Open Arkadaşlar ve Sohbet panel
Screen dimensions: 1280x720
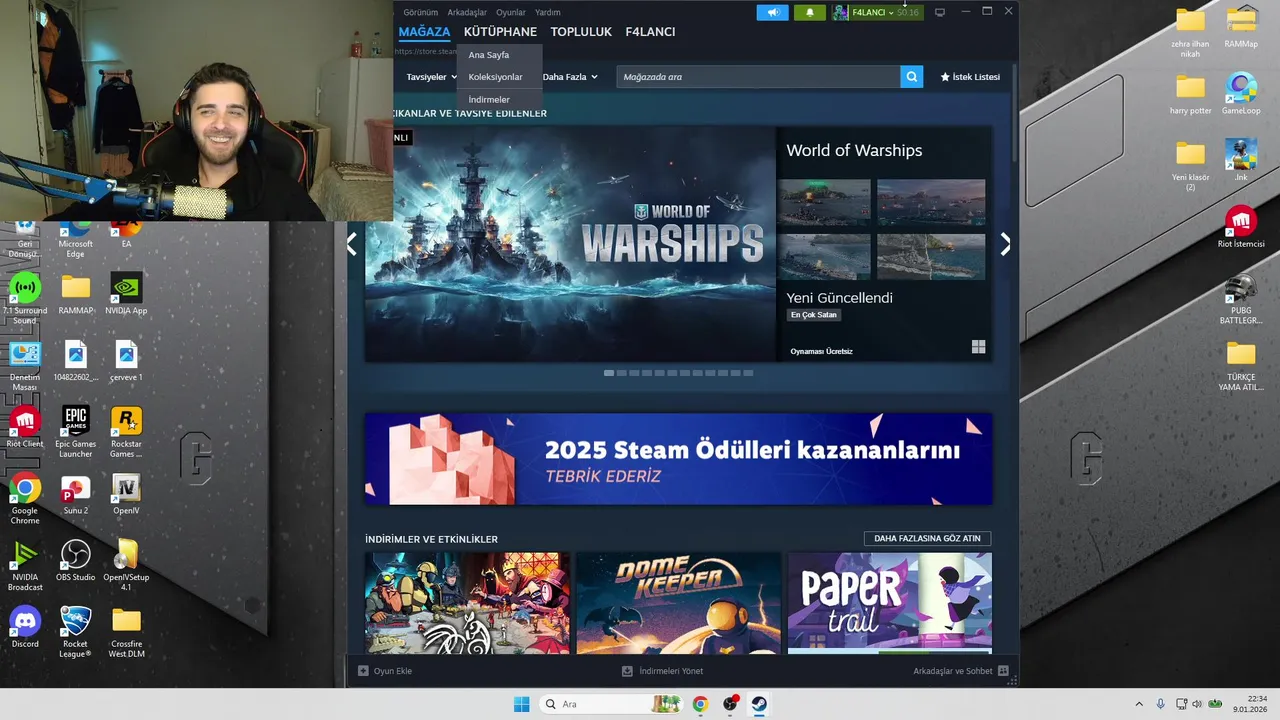point(960,671)
